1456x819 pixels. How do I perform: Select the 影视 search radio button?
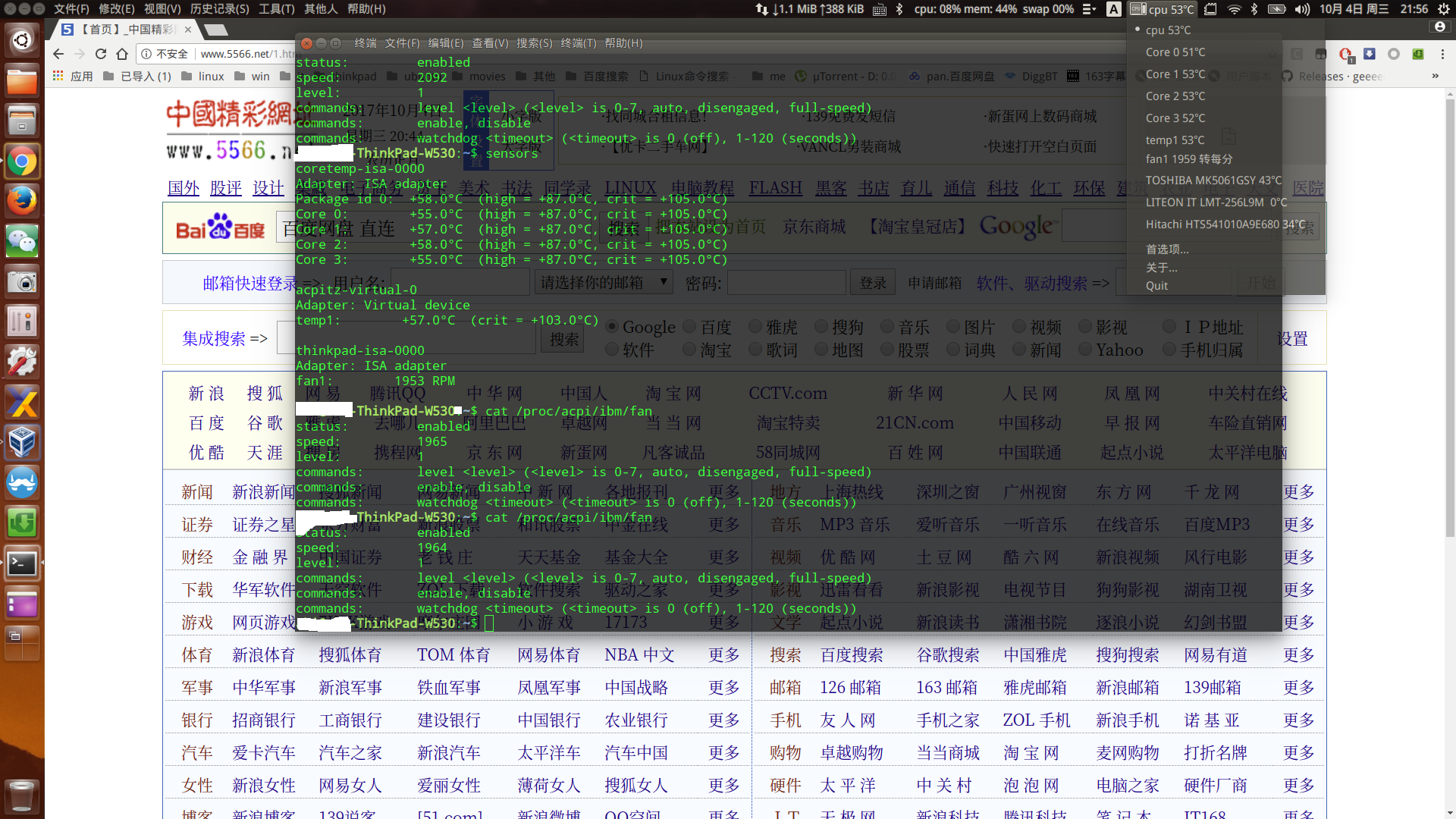[x=1085, y=327]
